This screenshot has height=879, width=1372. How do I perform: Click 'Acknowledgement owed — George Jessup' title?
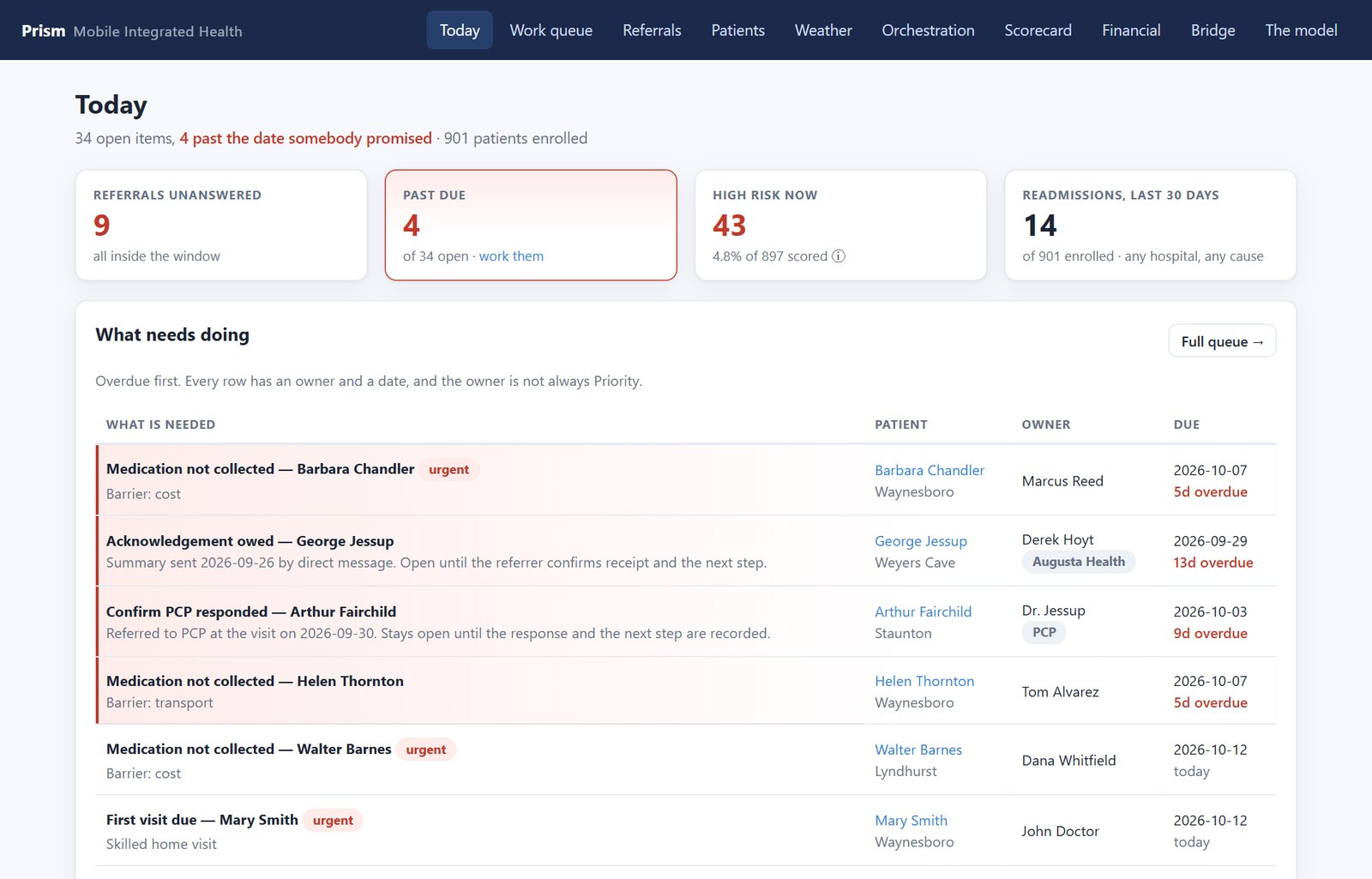coord(250,541)
